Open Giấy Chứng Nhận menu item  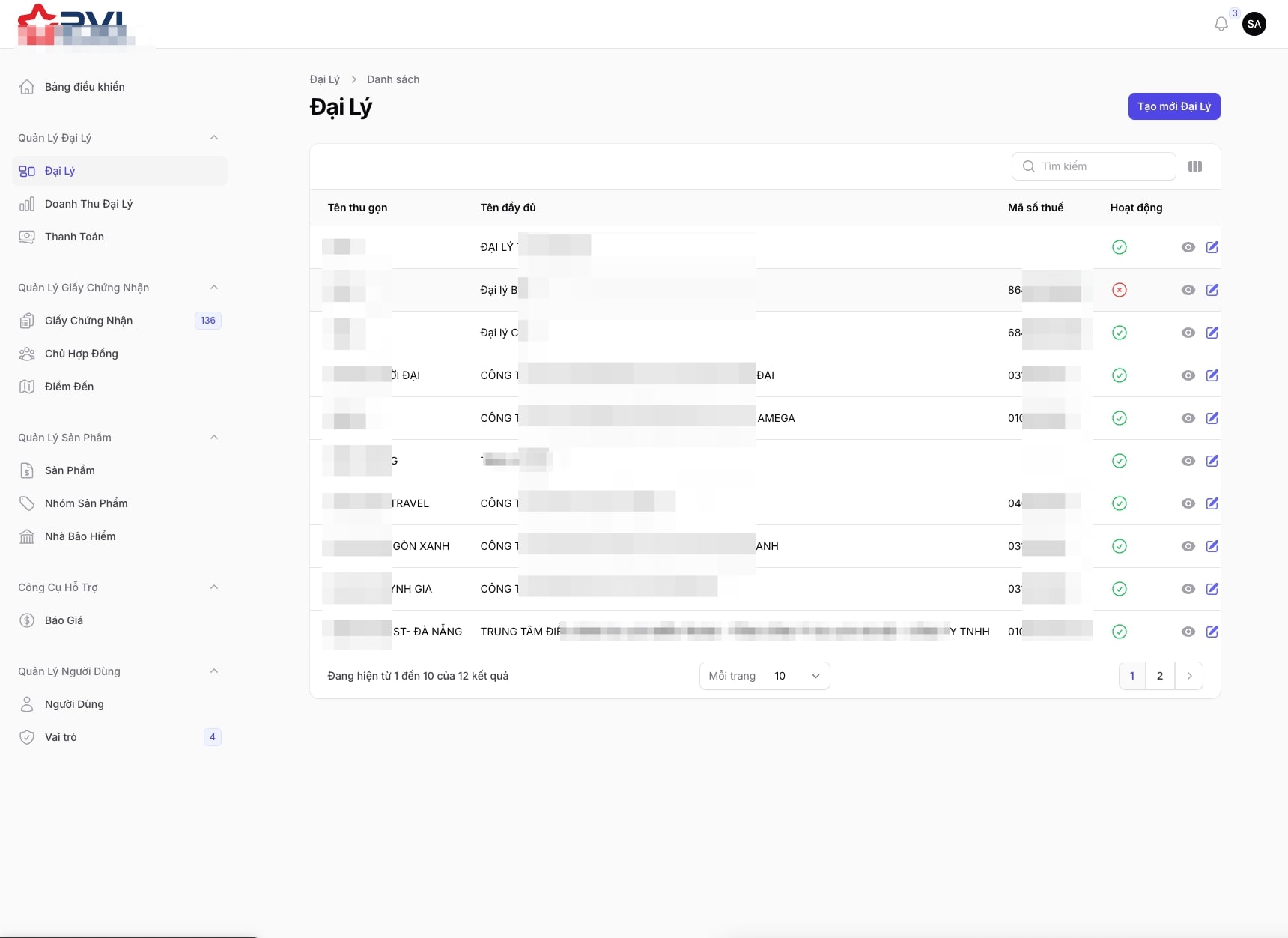[x=88, y=321]
